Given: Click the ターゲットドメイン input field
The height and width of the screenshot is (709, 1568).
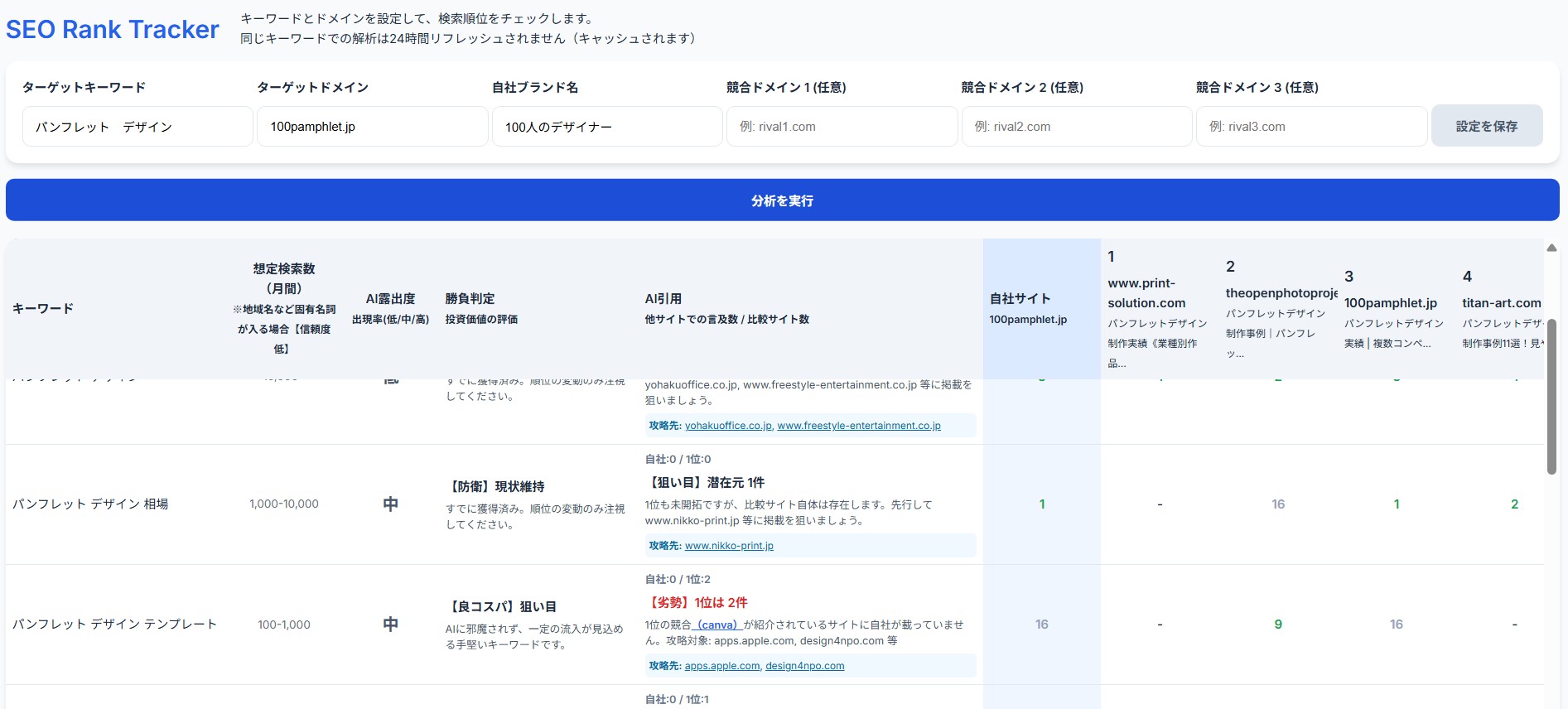Looking at the screenshot, I should 372,127.
